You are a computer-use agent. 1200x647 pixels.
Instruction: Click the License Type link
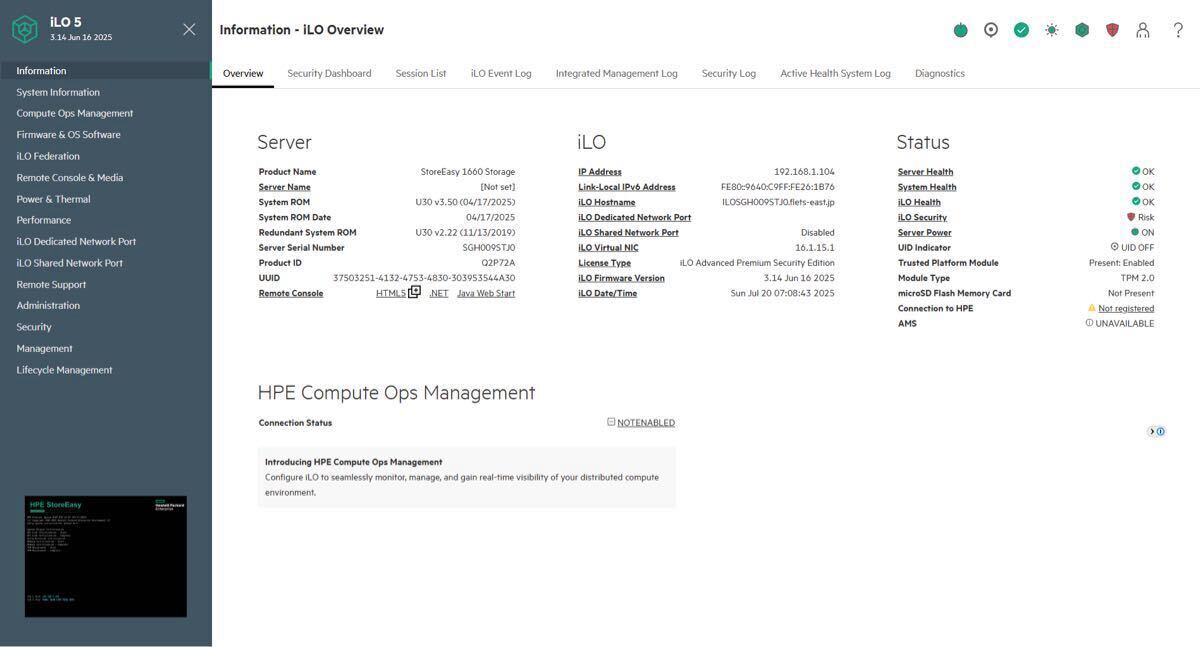pos(605,263)
